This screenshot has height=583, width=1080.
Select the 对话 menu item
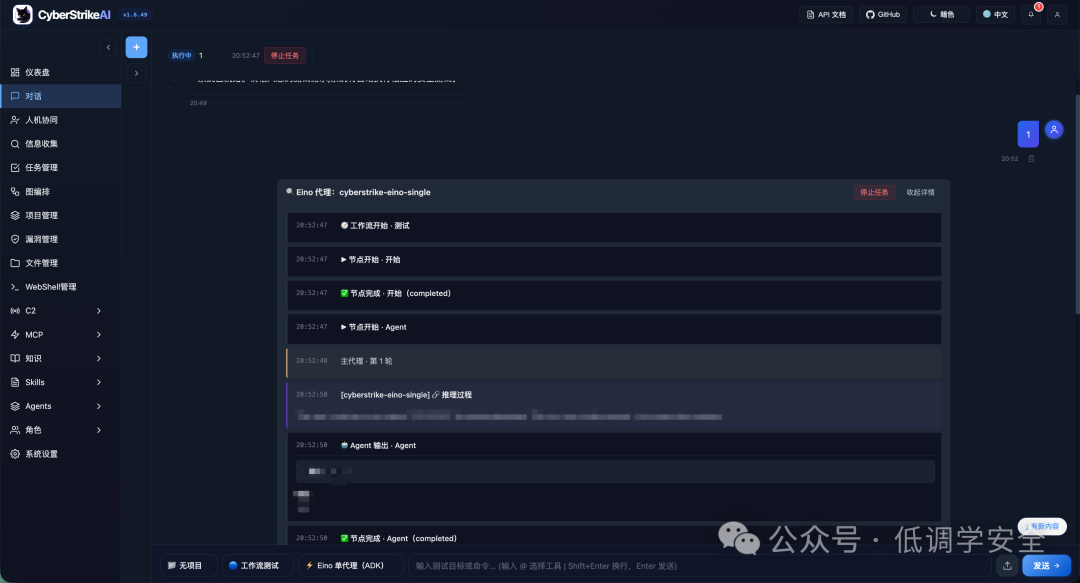point(61,96)
